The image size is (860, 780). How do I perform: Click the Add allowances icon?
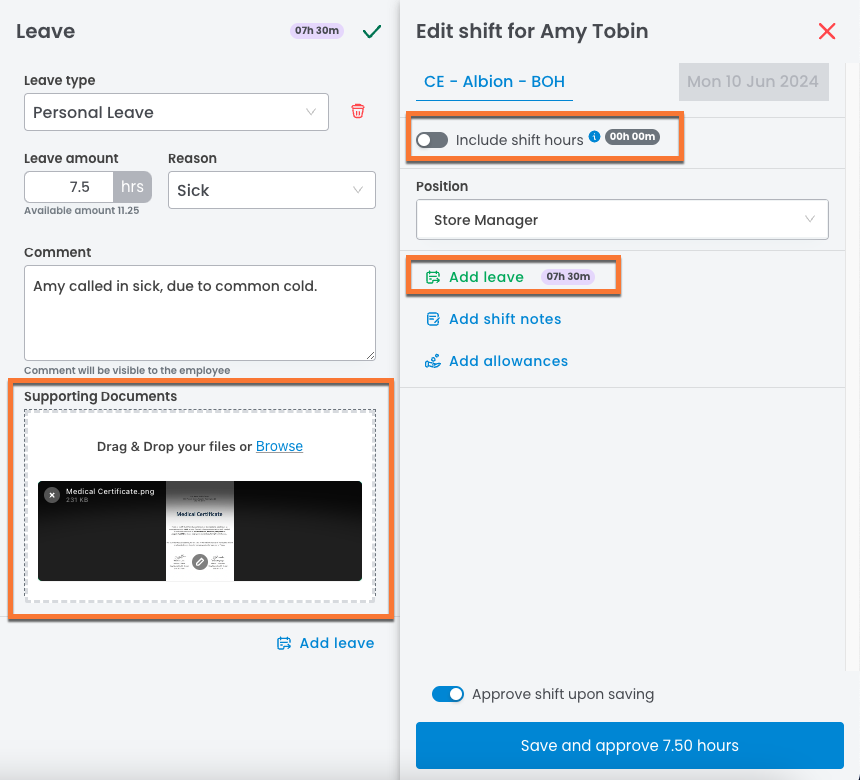point(433,361)
